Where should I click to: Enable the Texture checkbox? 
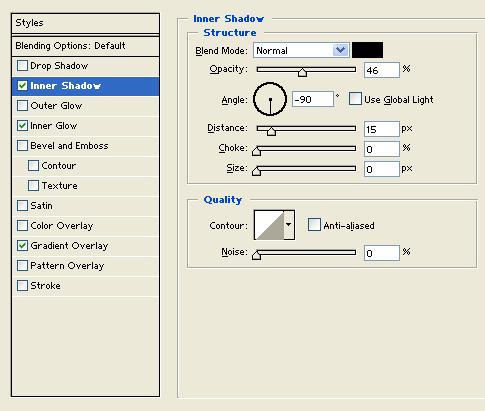33,186
